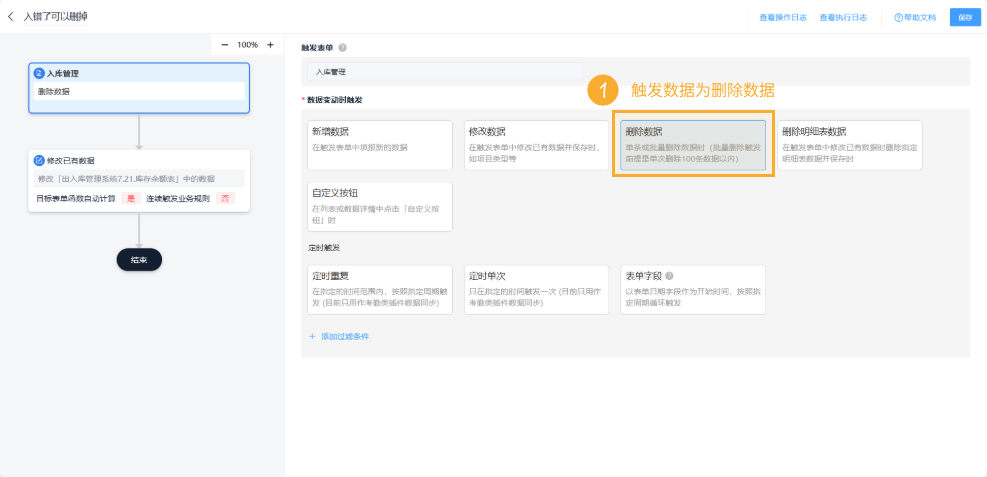Select the 修改数据 trigger option
The width and height of the screenshot is (987, 477).
[536, 145]
